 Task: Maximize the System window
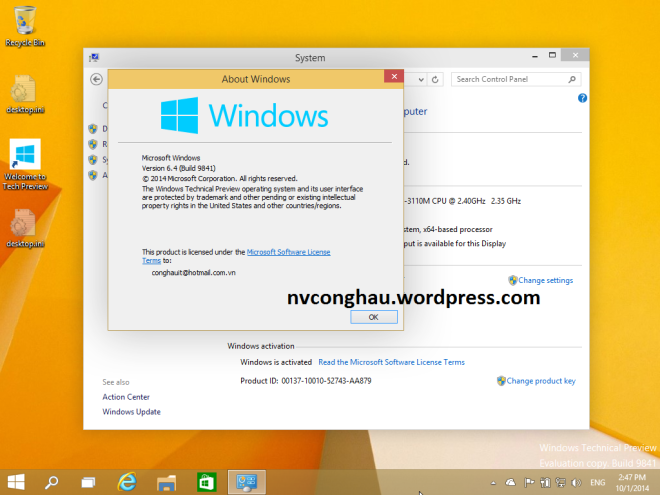click(x=552, y=55)
